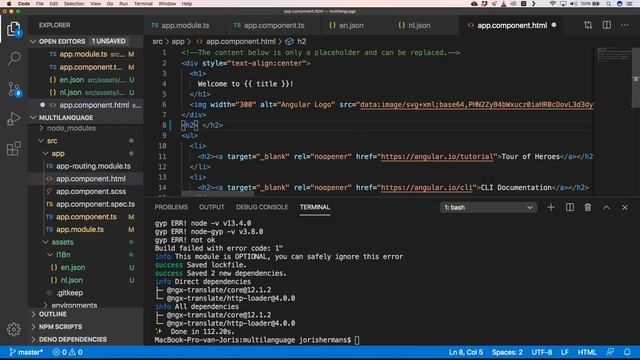Select the bash terminal dropdown

tap(488, 207)
